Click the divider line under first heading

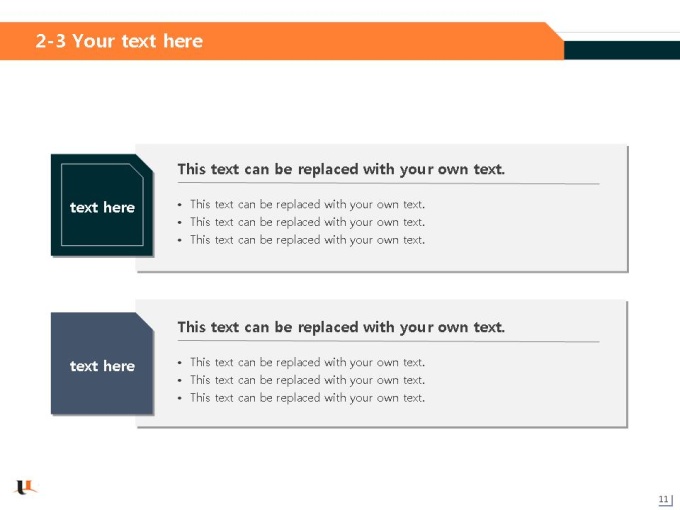[389, 183]
